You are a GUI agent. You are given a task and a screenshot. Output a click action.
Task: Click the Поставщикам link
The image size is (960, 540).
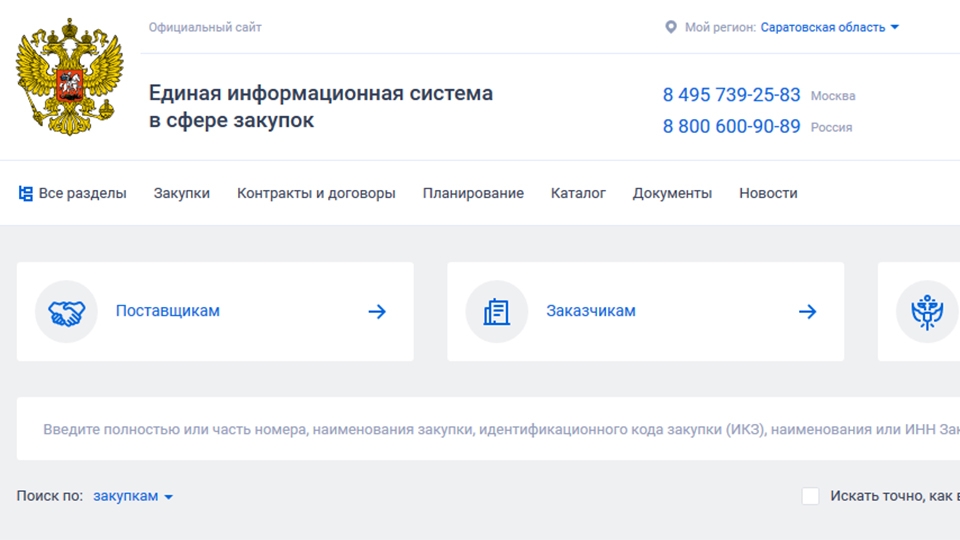click(168, 311)
